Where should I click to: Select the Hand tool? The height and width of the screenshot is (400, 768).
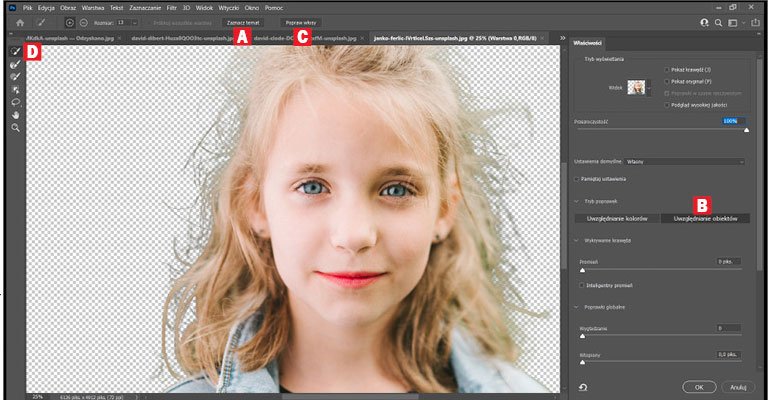coord(16,115)
